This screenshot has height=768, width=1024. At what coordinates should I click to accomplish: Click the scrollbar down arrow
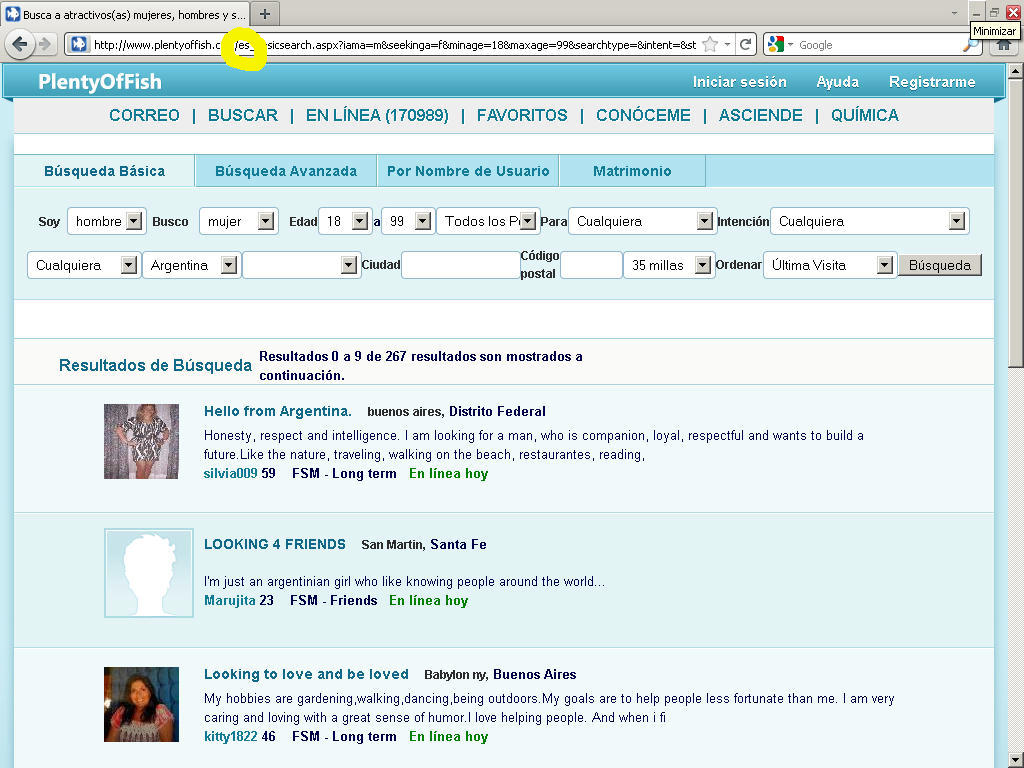point(1016,761)
